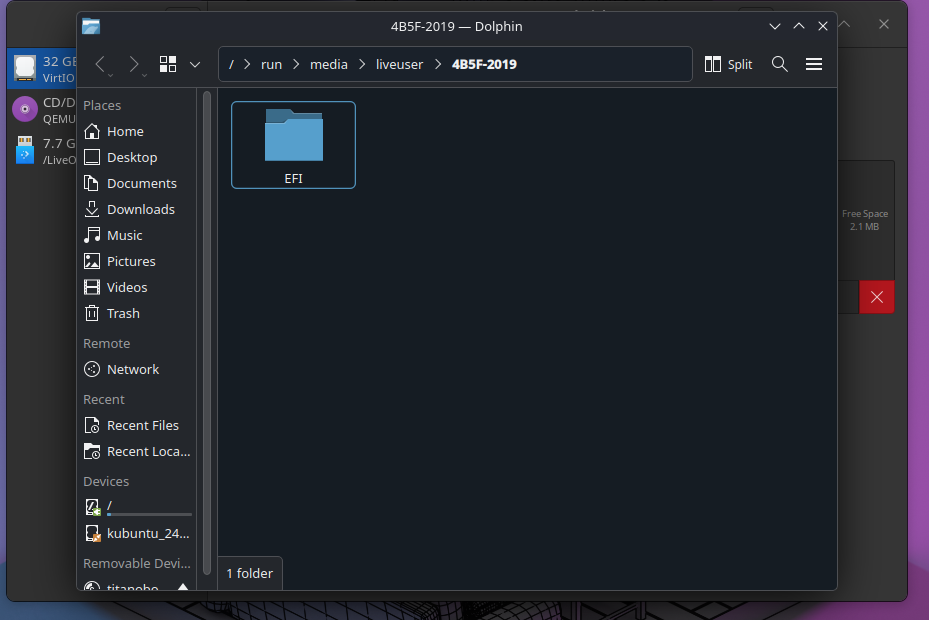This screenshot has height=620, width=929.
Task: Click the 'liveuser' breadcrumb segment
Action: 399,64
